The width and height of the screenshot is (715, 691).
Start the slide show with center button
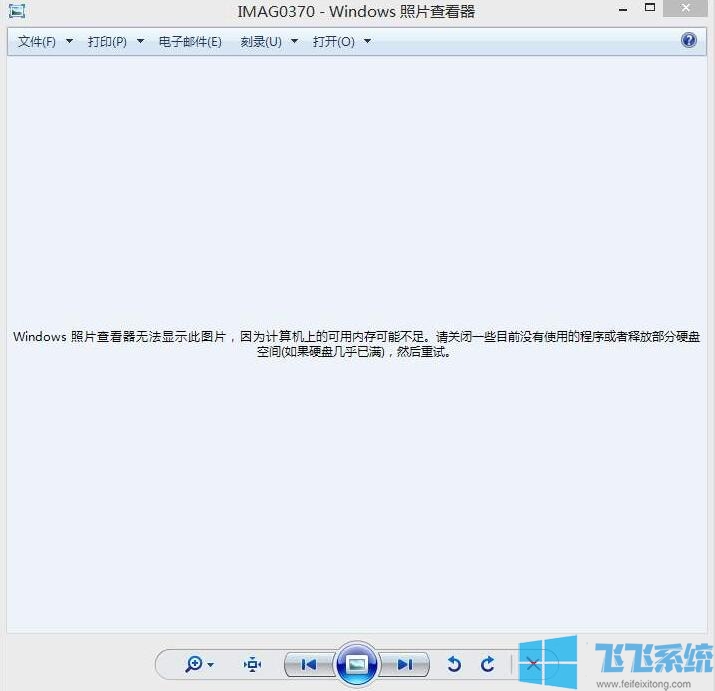(x=357, y=664)
